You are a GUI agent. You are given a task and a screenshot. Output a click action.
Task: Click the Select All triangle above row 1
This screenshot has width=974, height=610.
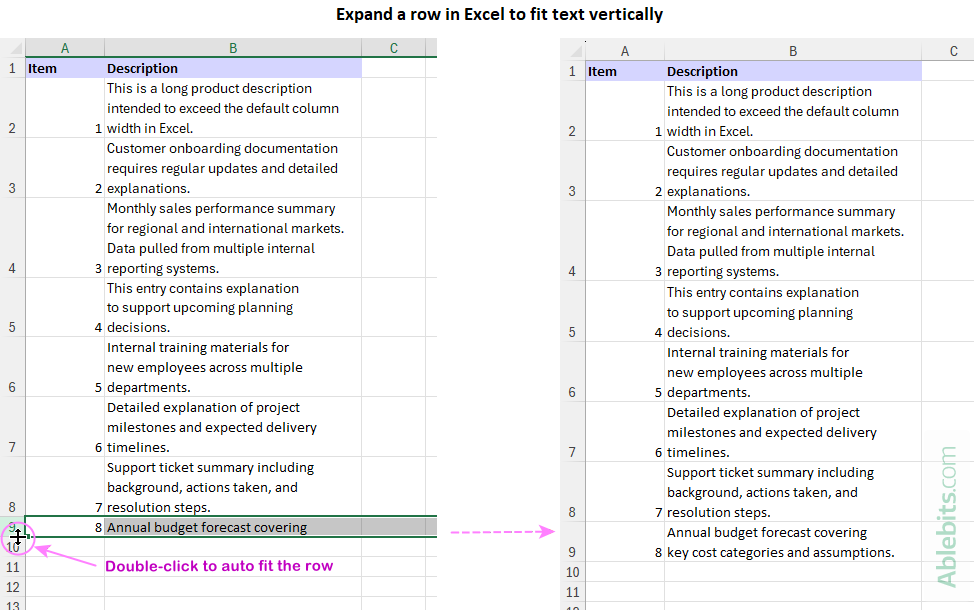pyautogui.click(x=15, y=47)
